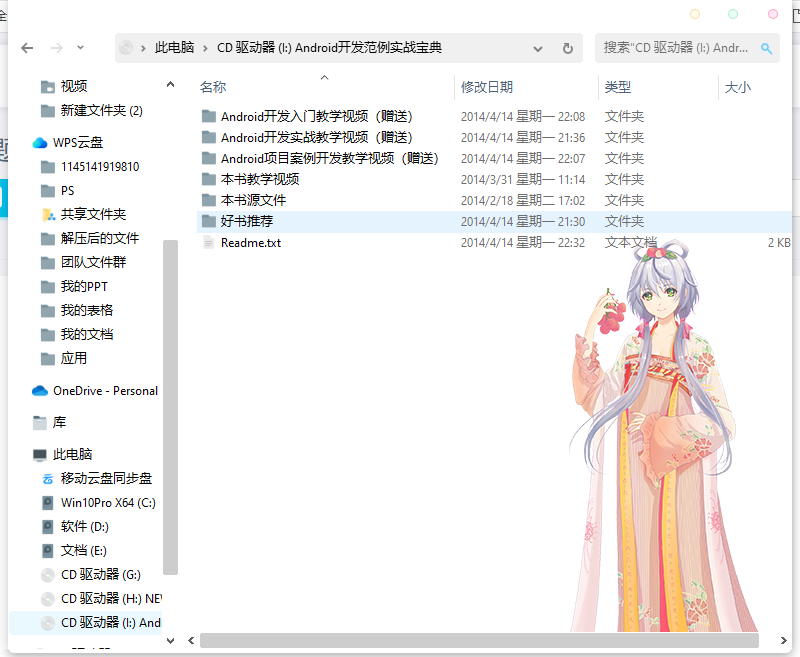
Task: Open 解压后的文件 in the sidebar
Action: pos(99,238)
